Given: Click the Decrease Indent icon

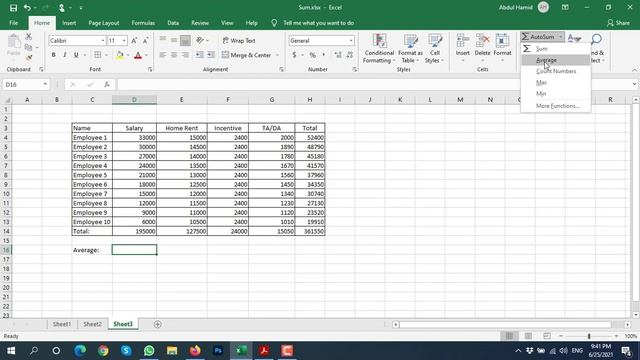Looking at the screenshot, I should pyautogui.click(x=199, y=55).
